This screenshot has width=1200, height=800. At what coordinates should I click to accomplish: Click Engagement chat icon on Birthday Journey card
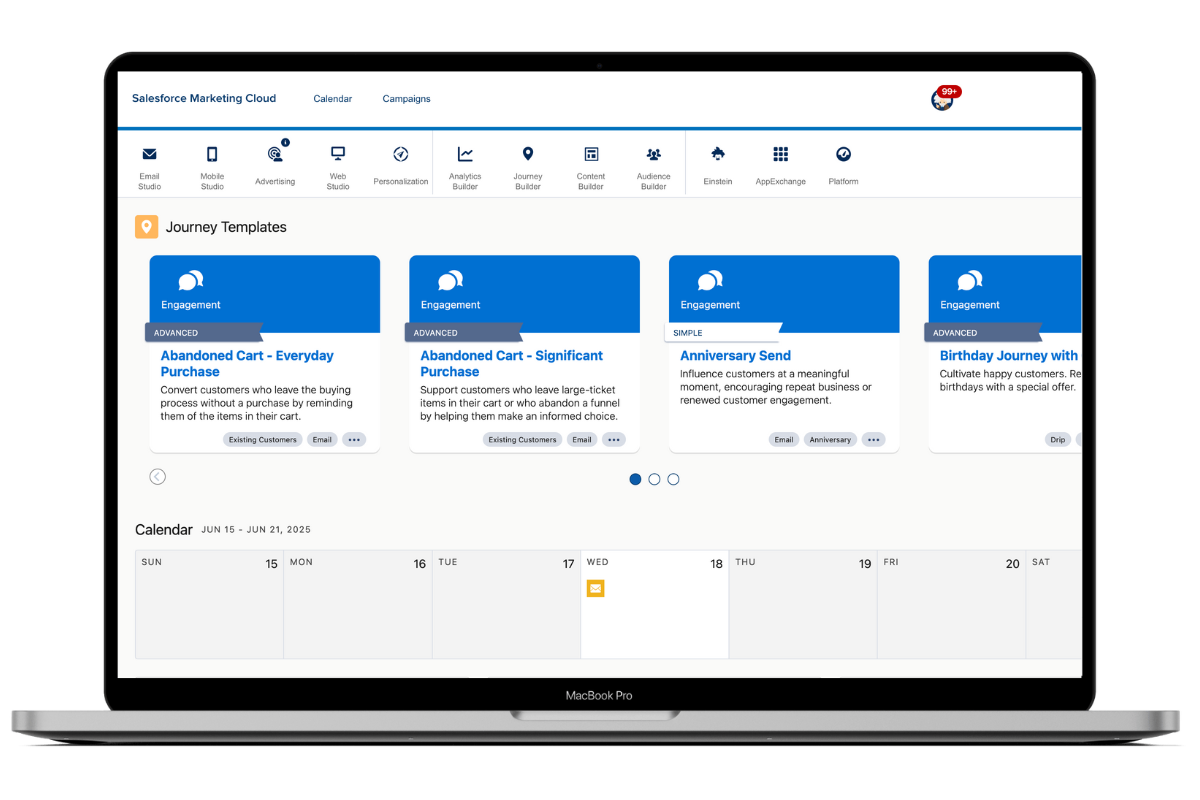970,281
